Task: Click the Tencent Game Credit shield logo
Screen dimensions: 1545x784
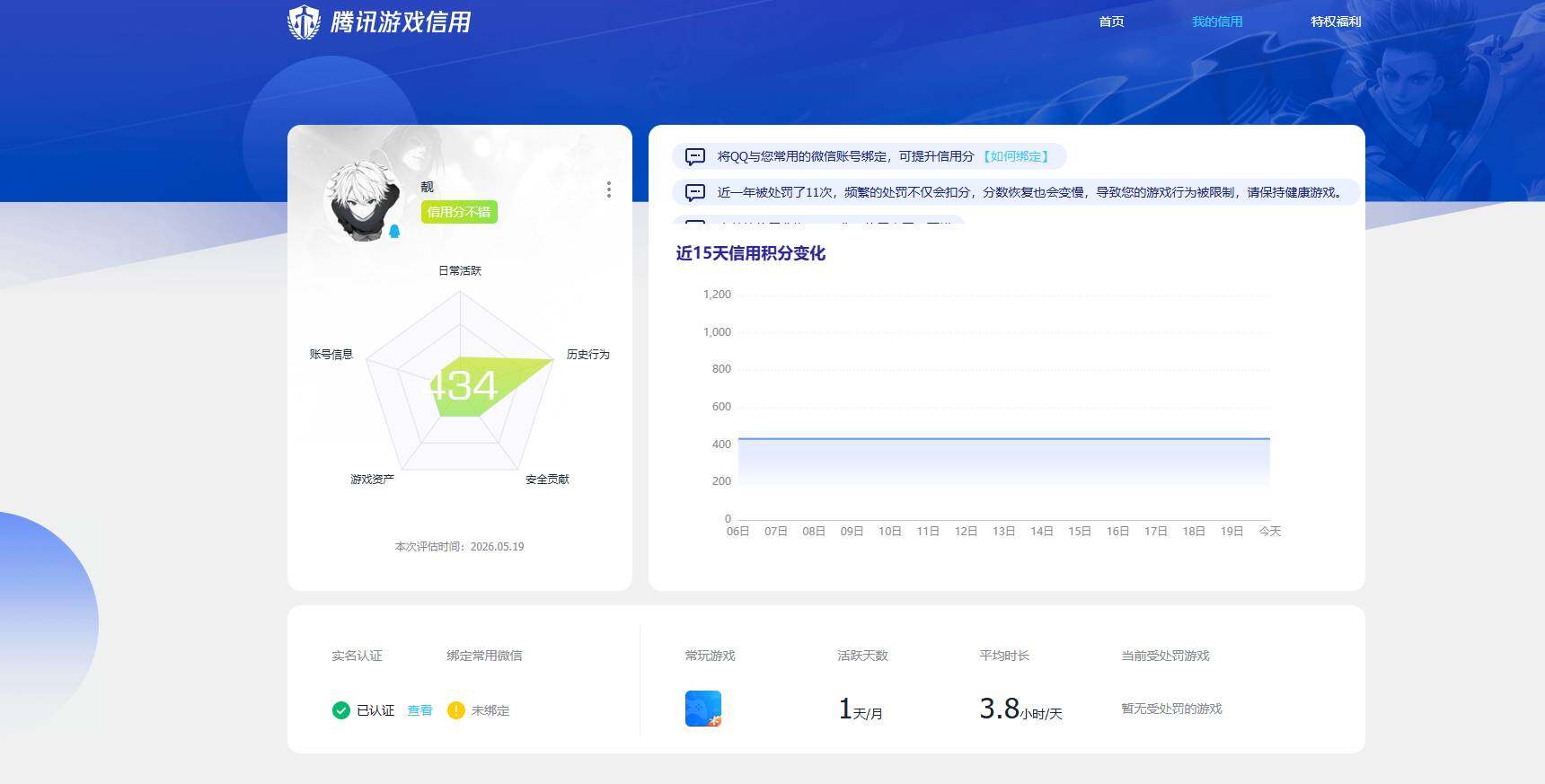Action: coord(304,22)
